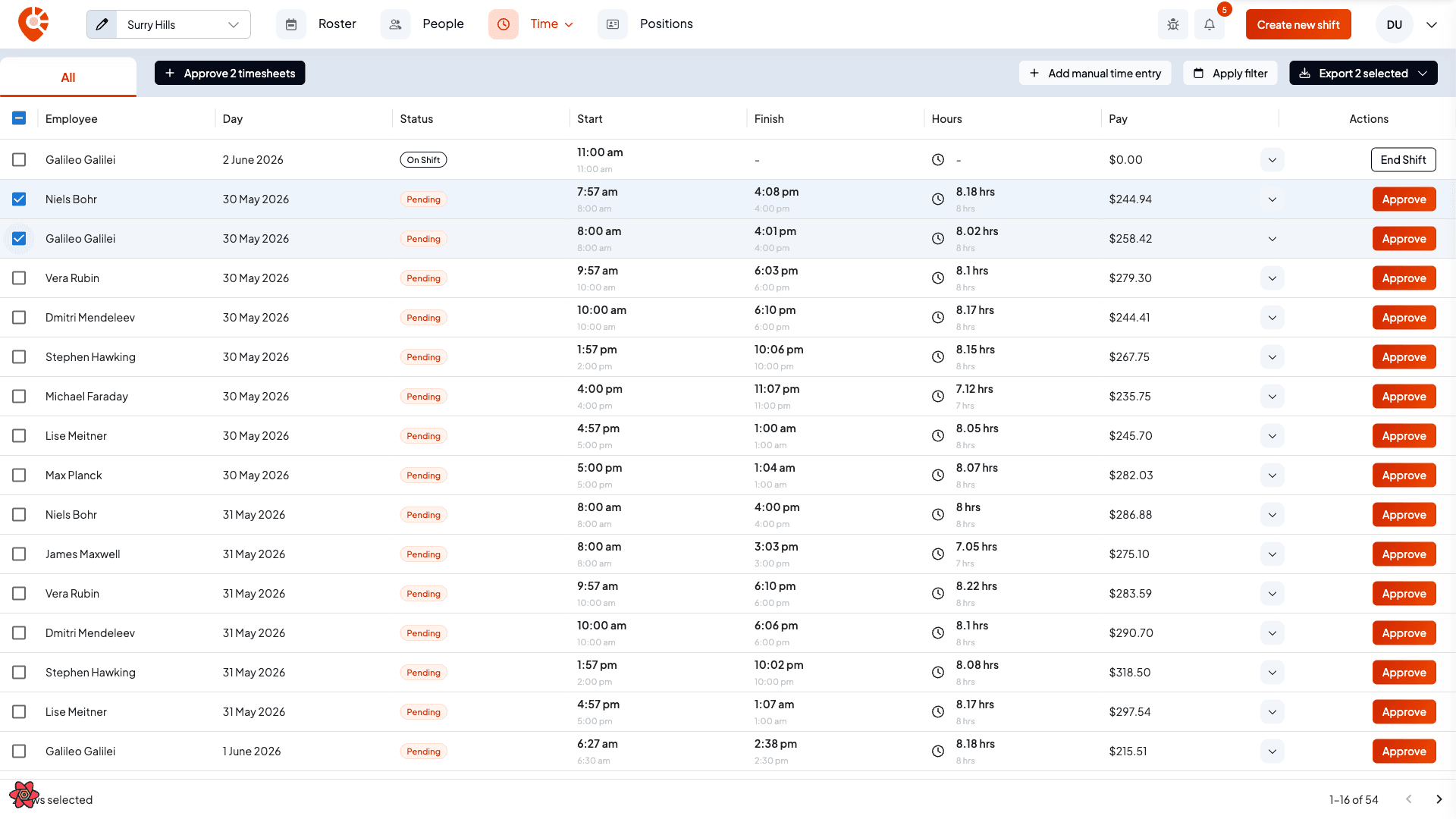1456x819 pixels.
Task: Click the app logo home icon
Action: pos(33,24)
